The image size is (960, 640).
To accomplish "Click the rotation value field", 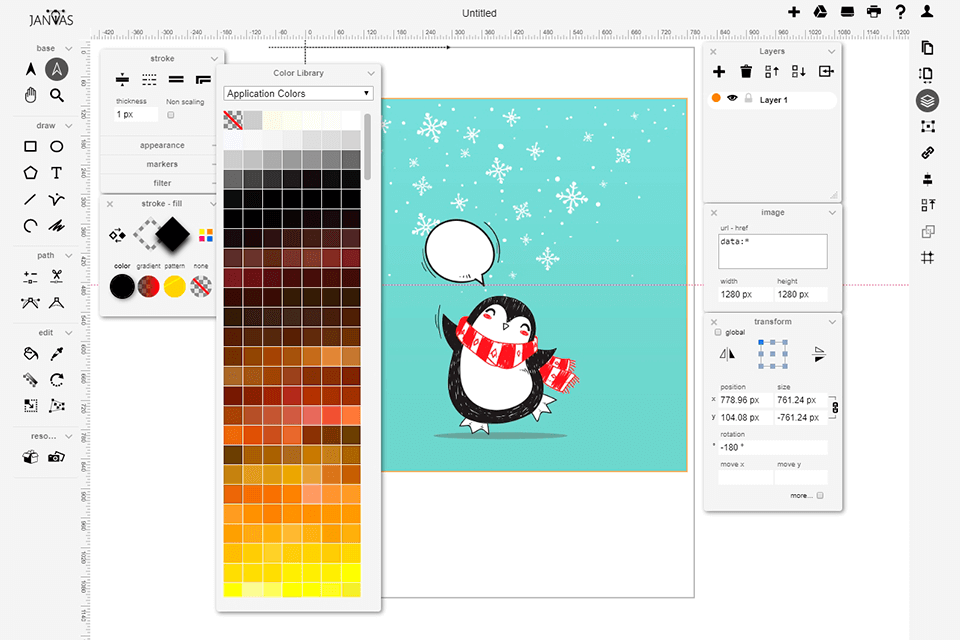I will pyautogui.click(x=773, y=447).
